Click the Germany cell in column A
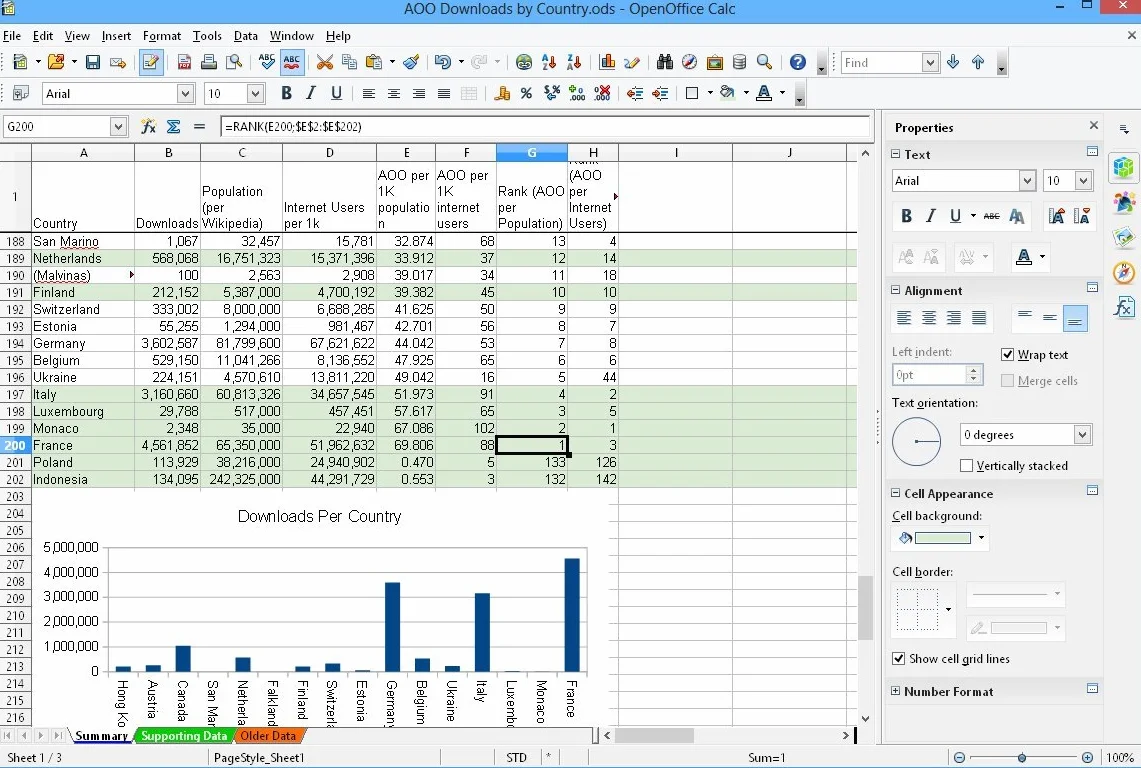 tap(83, 344)
